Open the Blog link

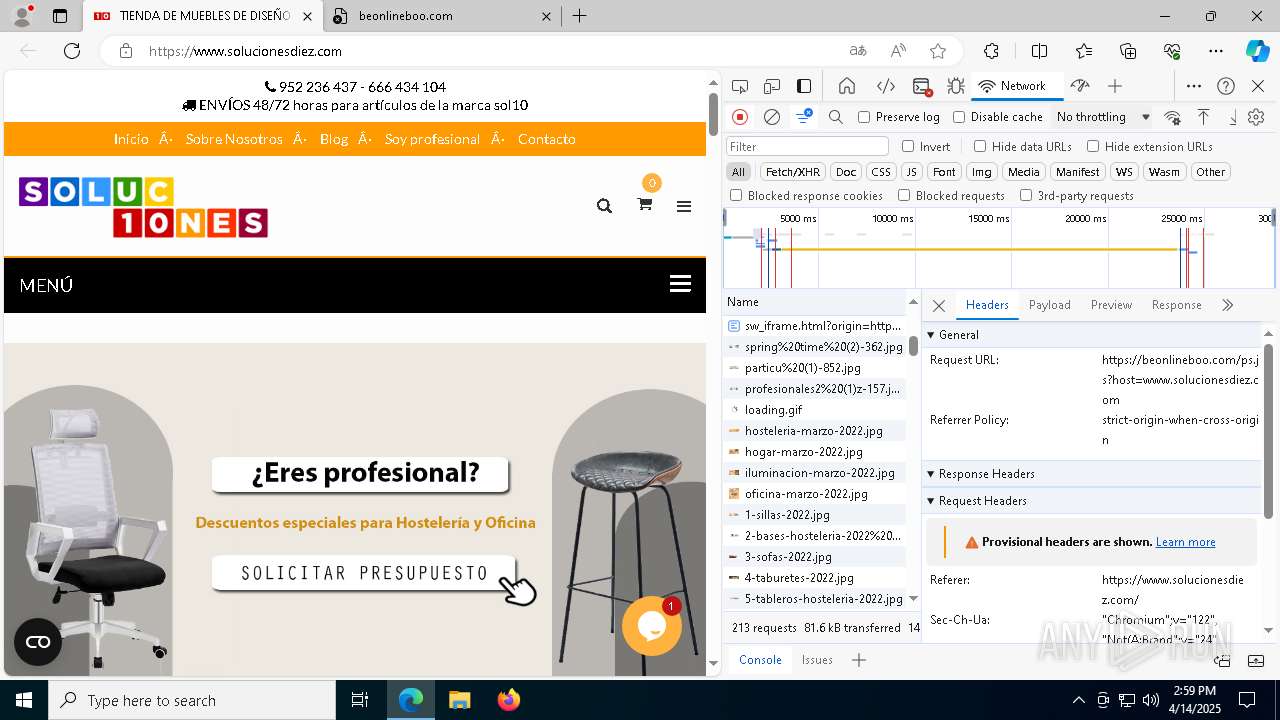coord(334,139)
